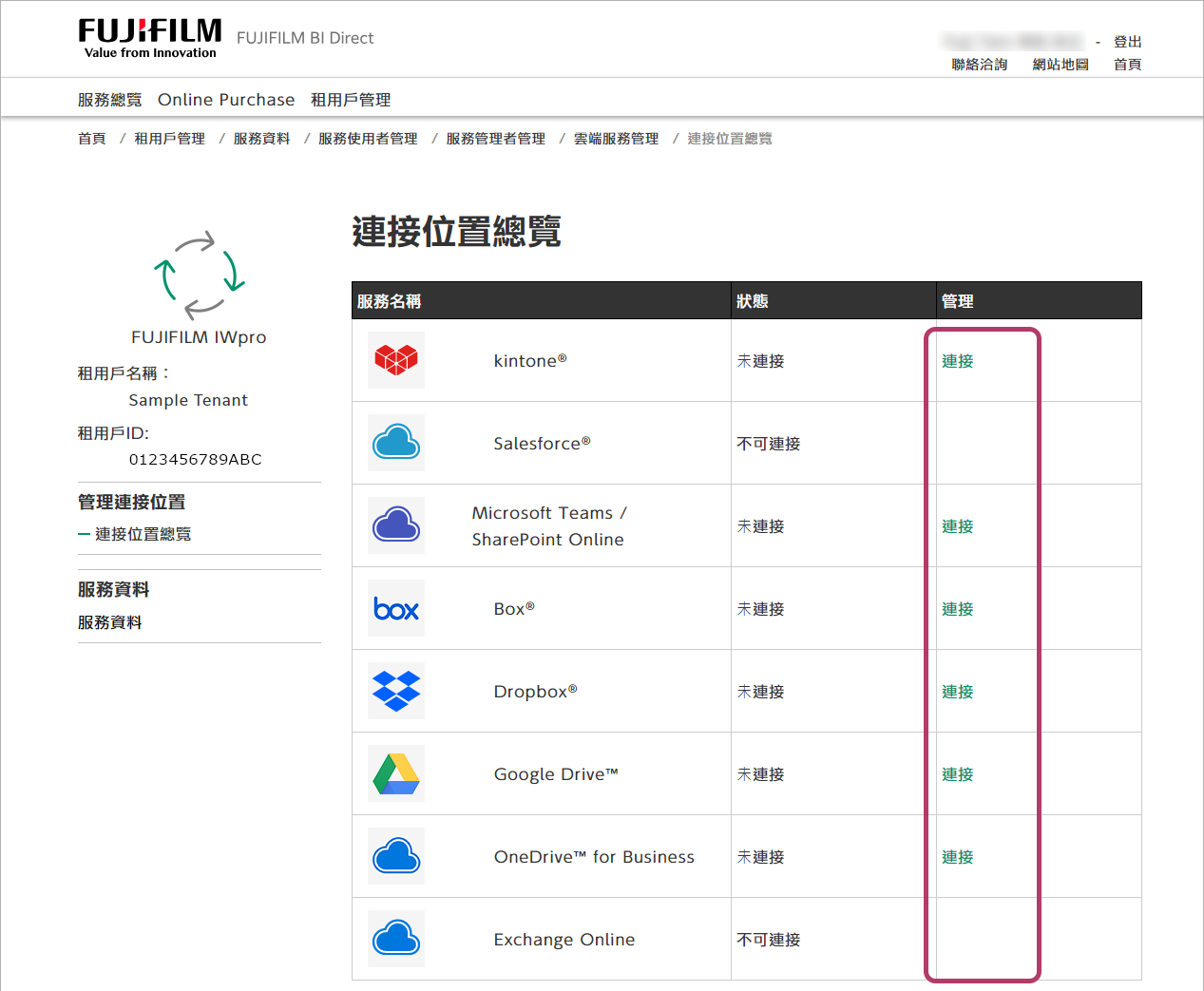Click the Salesforce cloud icon

[396, 443]
